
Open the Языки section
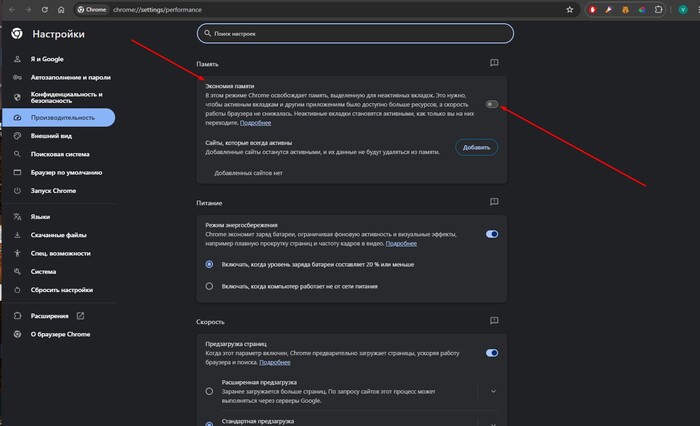58,217
